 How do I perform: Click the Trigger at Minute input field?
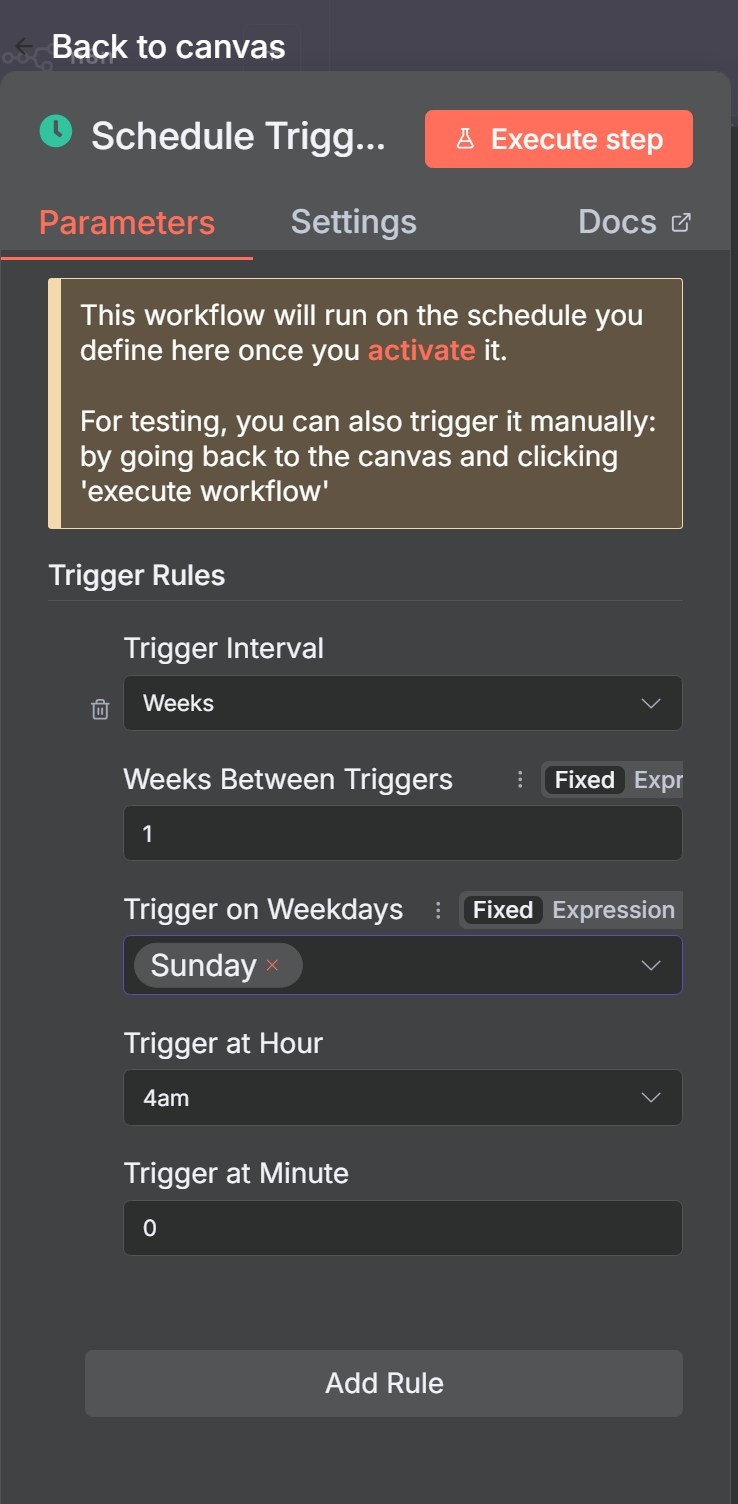(402, 1228)
